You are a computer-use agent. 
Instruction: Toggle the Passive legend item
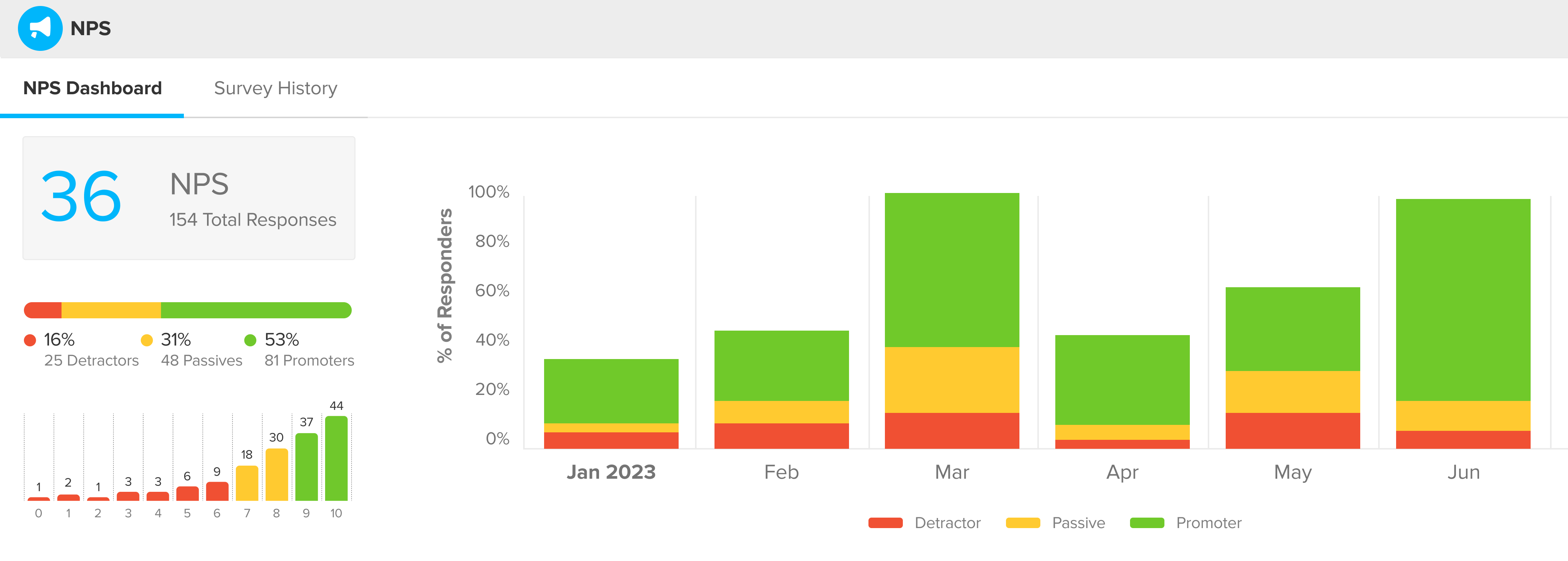1055,522
